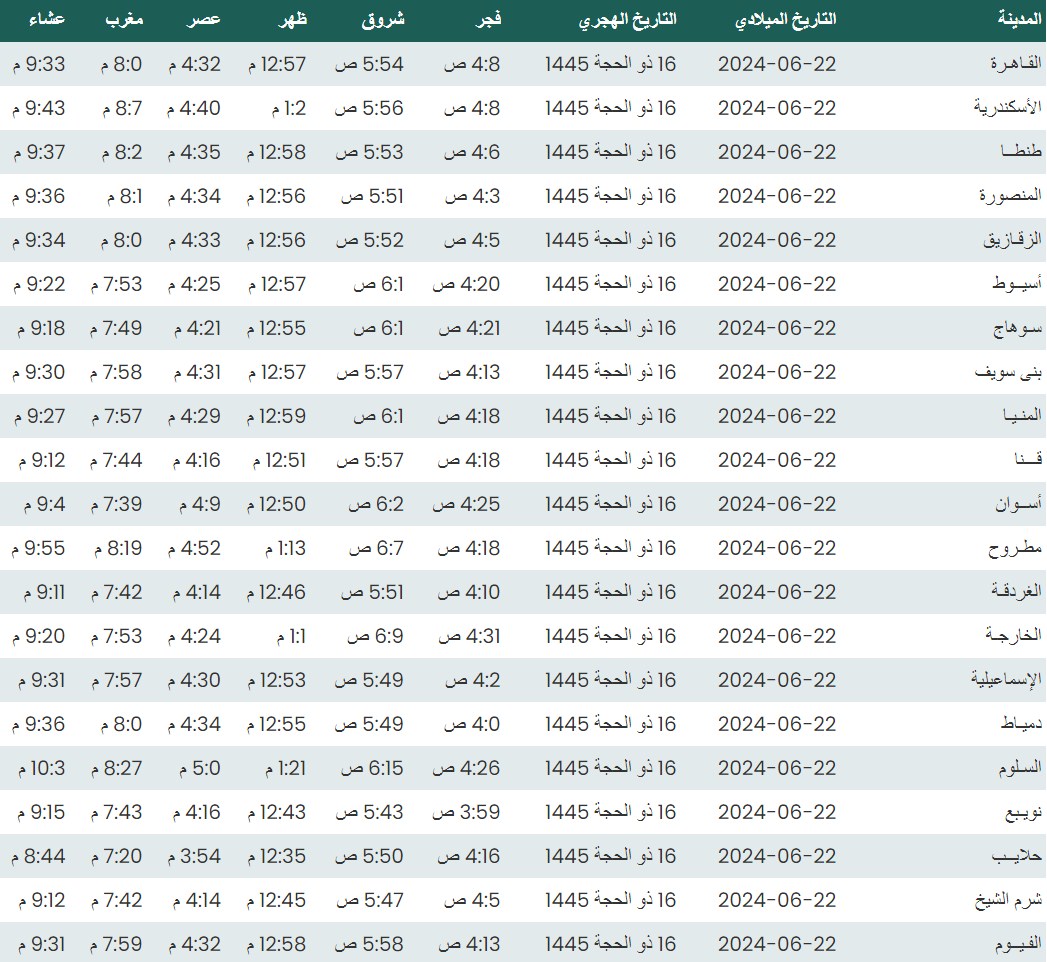Click the Gregorian date in the الفيوم row

click(777, 944)
